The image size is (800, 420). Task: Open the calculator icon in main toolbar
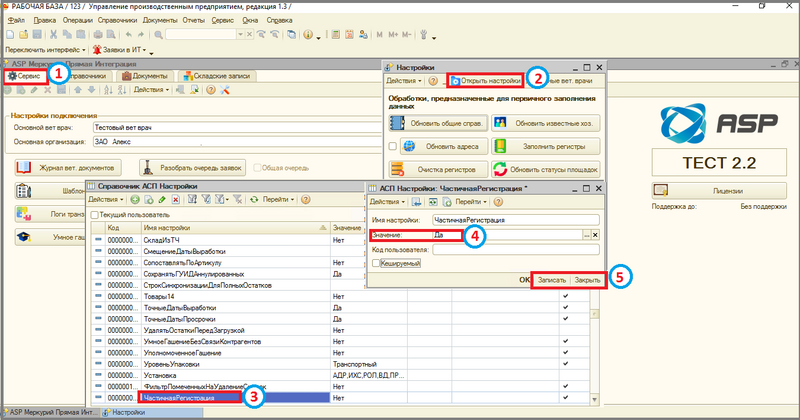tap(336, 35)
